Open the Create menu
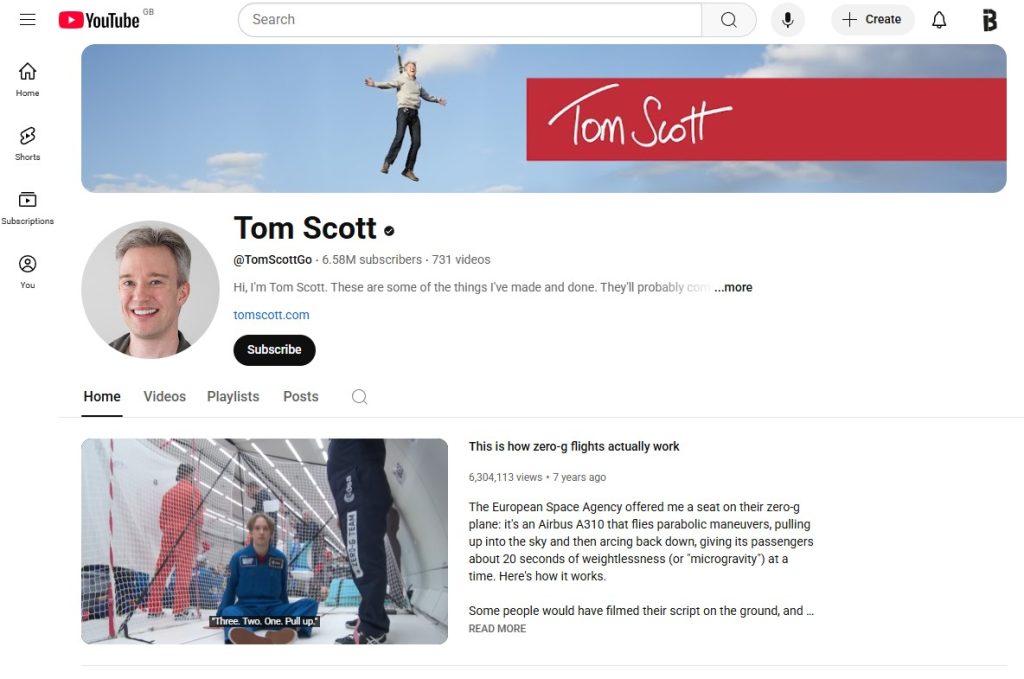Image resolution: width=1024 pixels, height=679 pixels. (872, 20)
